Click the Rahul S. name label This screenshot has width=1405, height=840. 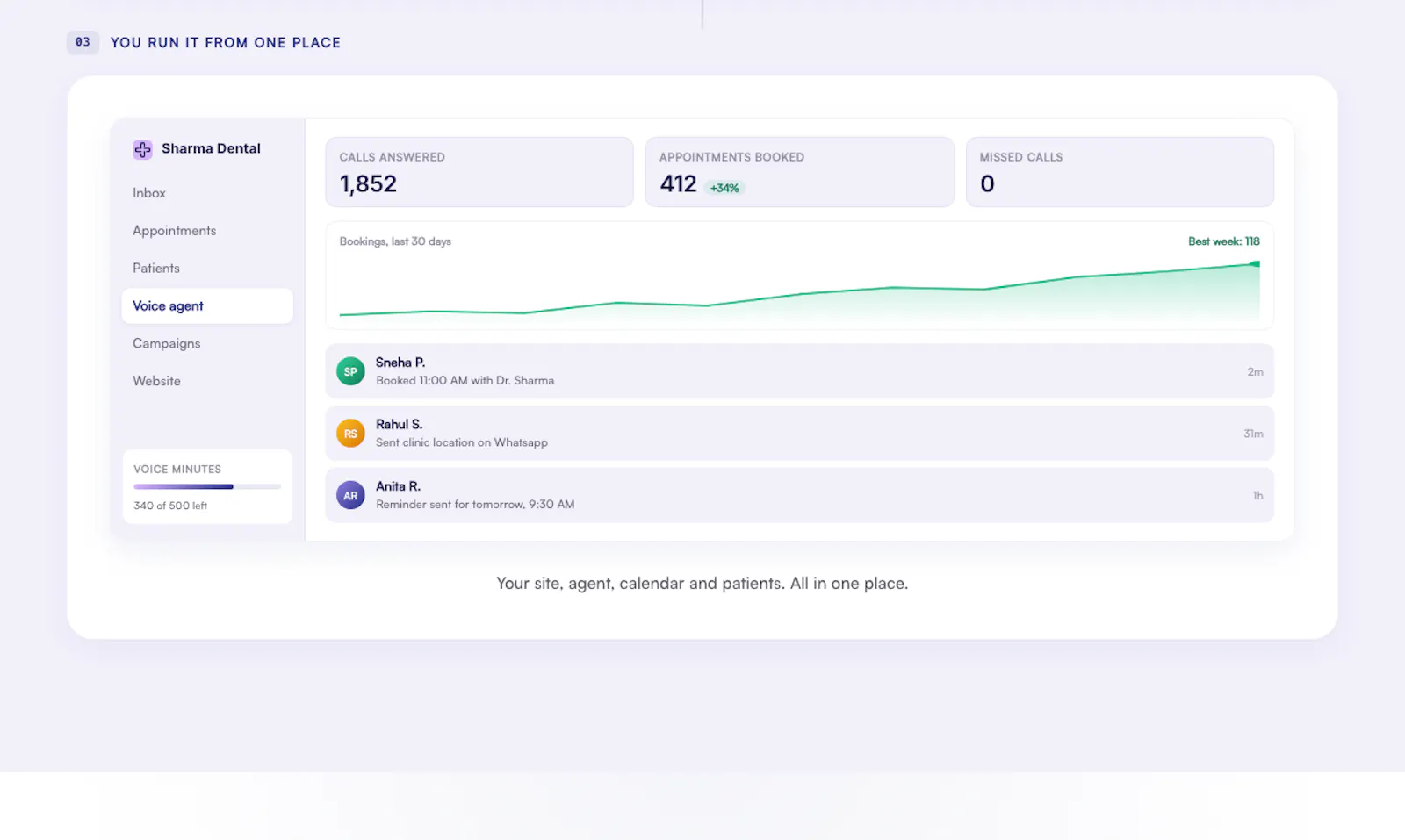point(399,425)
